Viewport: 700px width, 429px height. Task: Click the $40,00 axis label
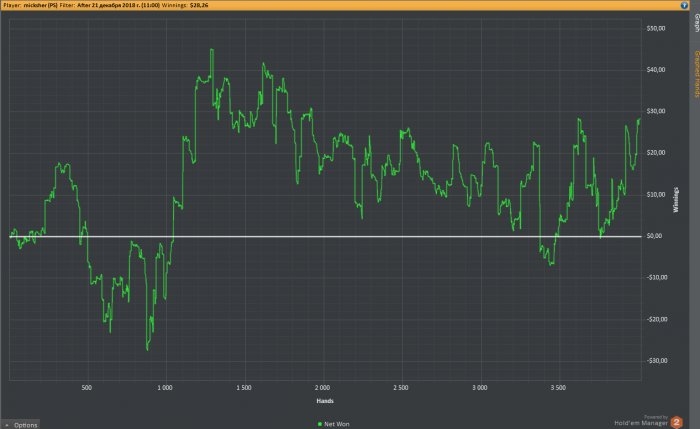[655, 70]
